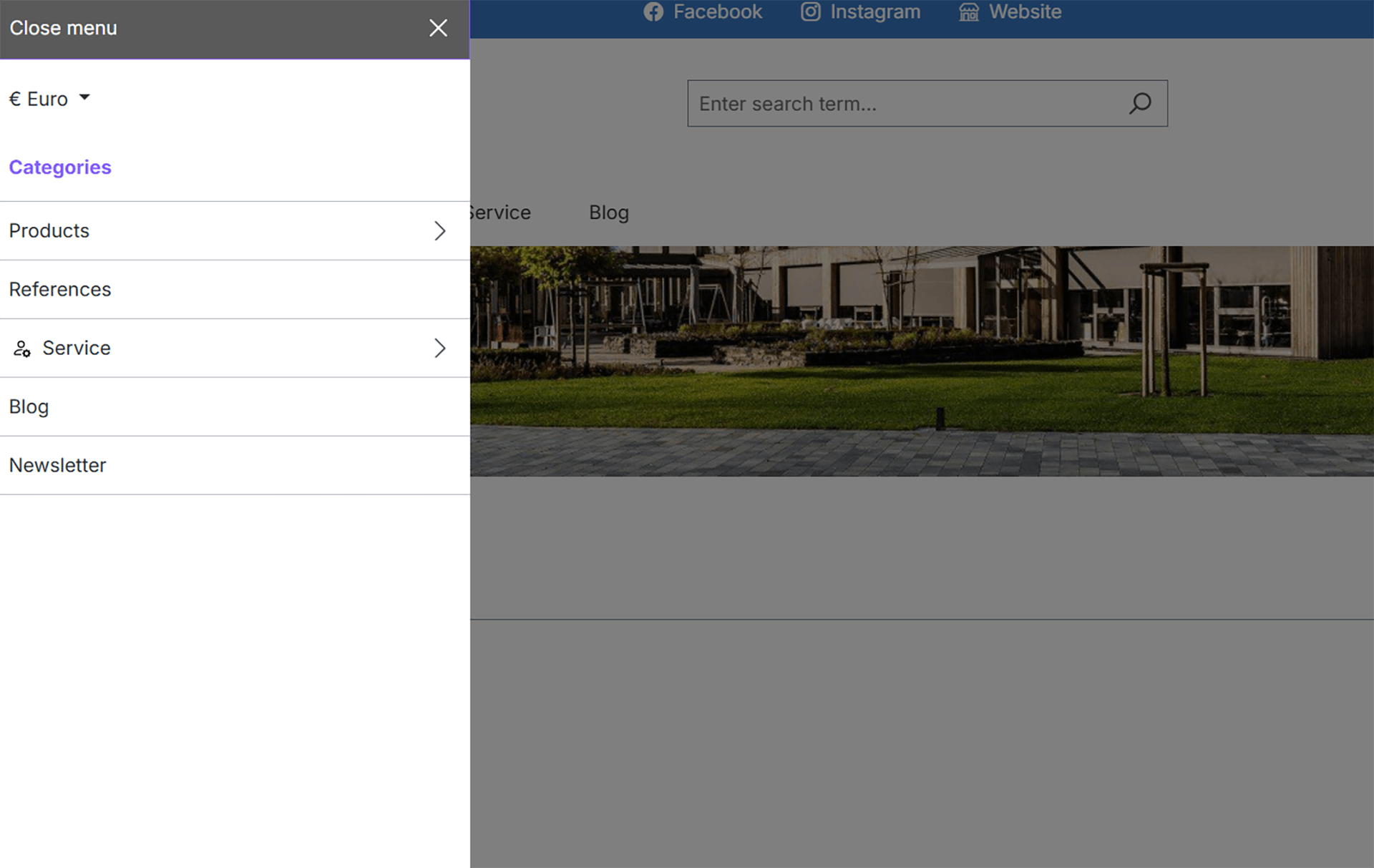Click the Service user-gear icon
The width and height of the screenshot is (1374, 868).
[22, 348]
